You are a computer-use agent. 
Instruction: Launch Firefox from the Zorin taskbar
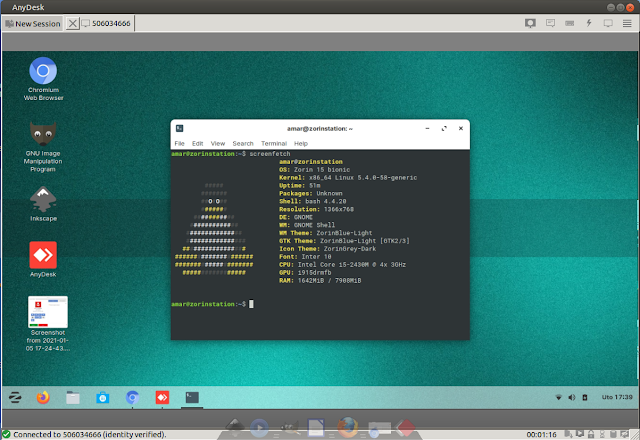pos(43,397)
